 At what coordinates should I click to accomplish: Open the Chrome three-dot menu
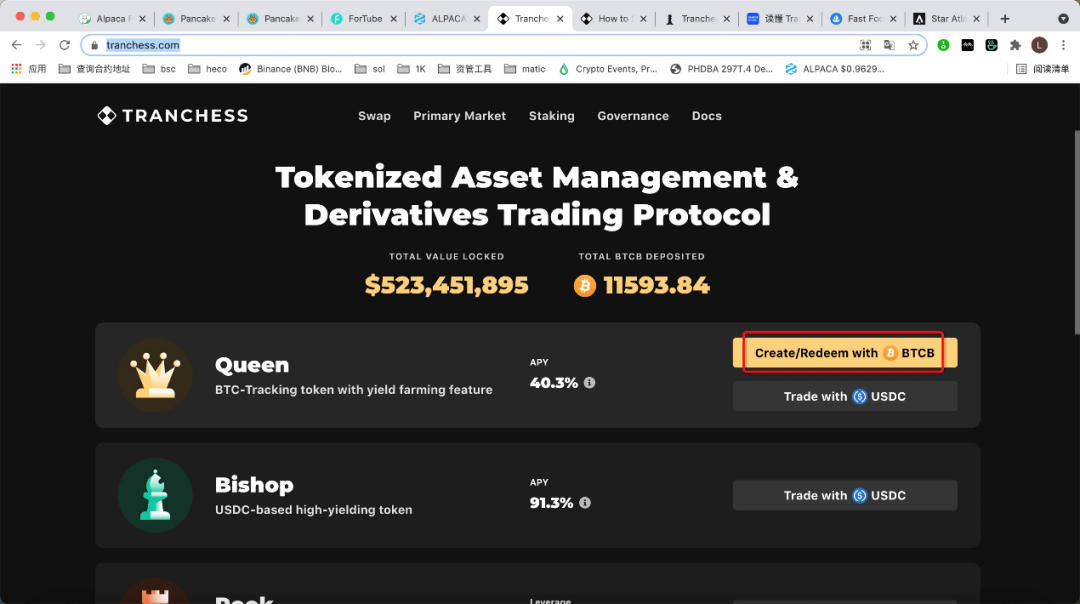point(1063,45)
